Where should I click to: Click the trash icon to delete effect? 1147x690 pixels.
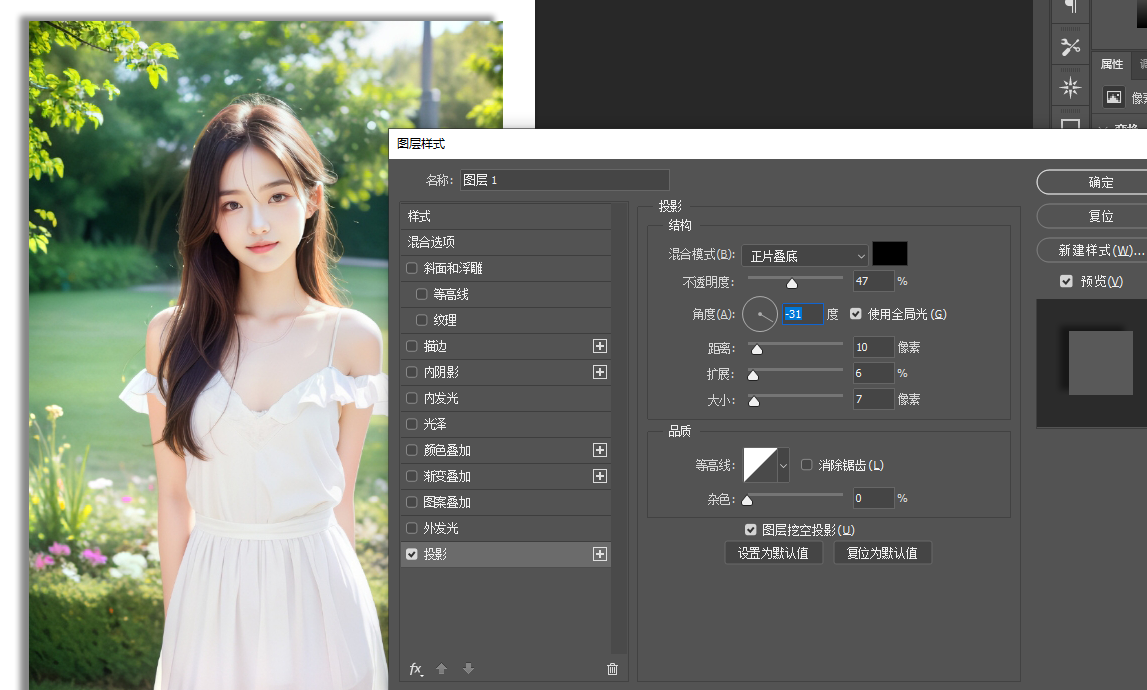612,669
